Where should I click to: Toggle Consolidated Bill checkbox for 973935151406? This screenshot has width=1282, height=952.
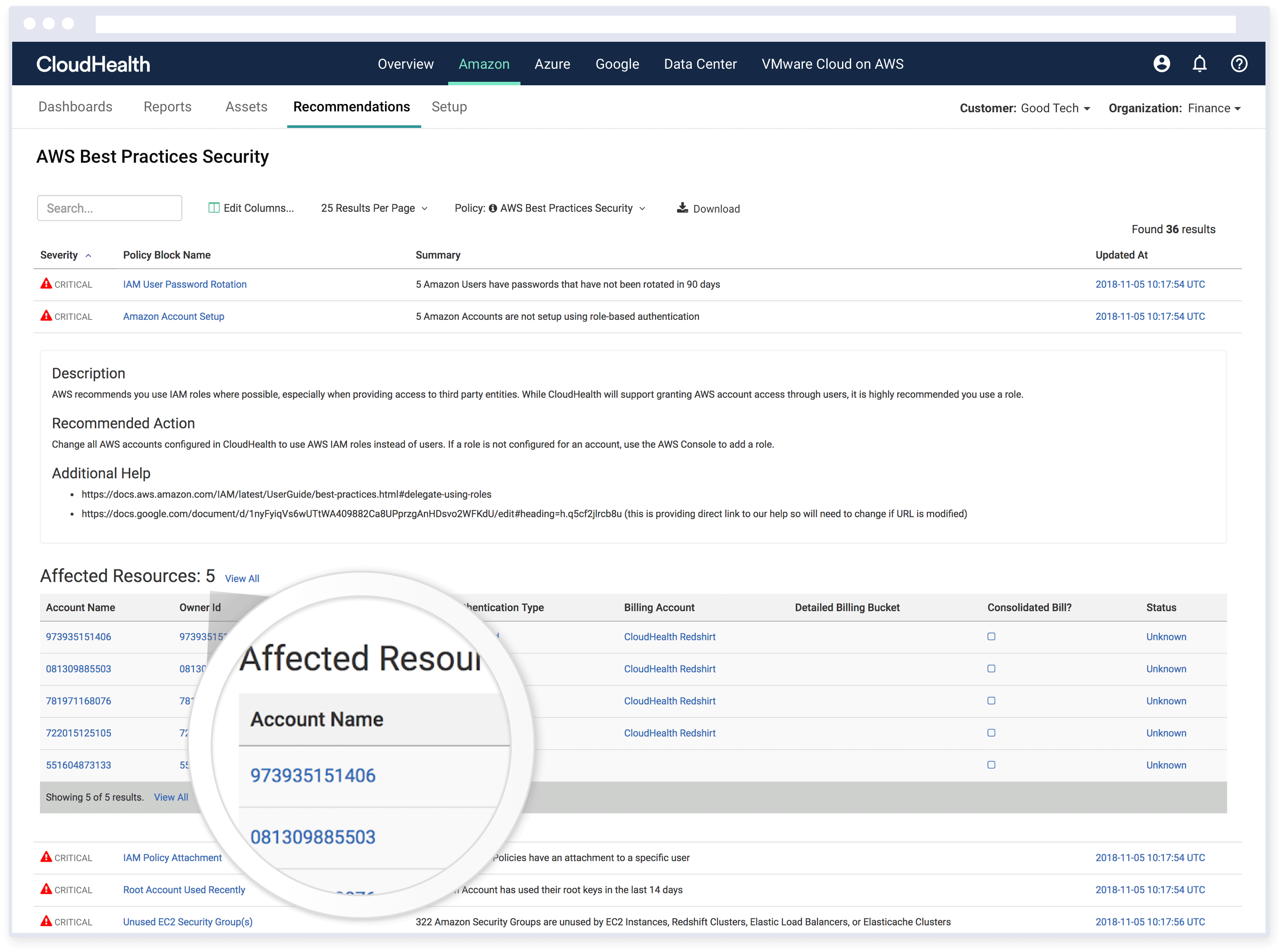tap(991, 636)
